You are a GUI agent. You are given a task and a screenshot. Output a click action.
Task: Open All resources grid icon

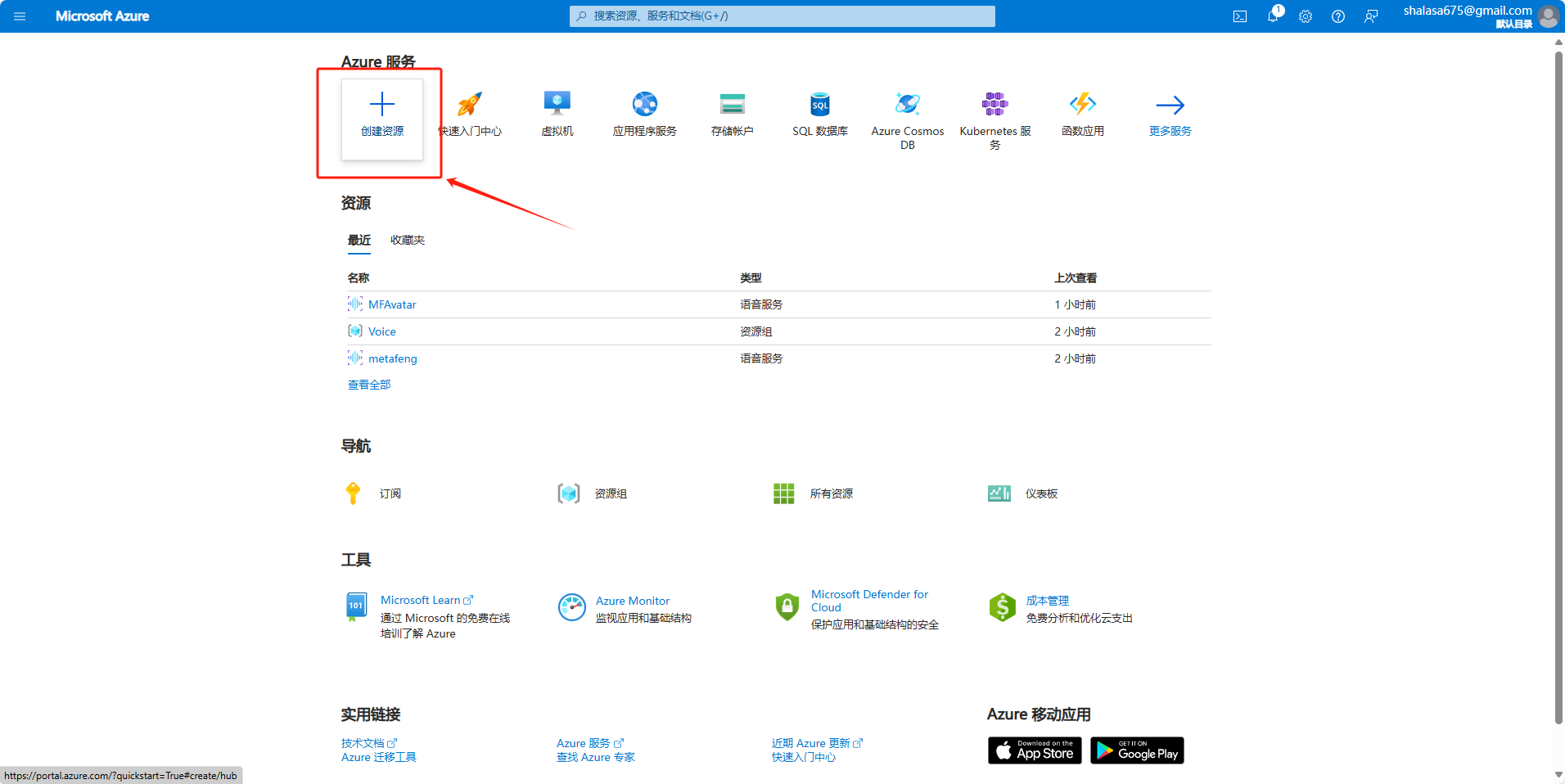pyautogui.click(x=784, y=493)
